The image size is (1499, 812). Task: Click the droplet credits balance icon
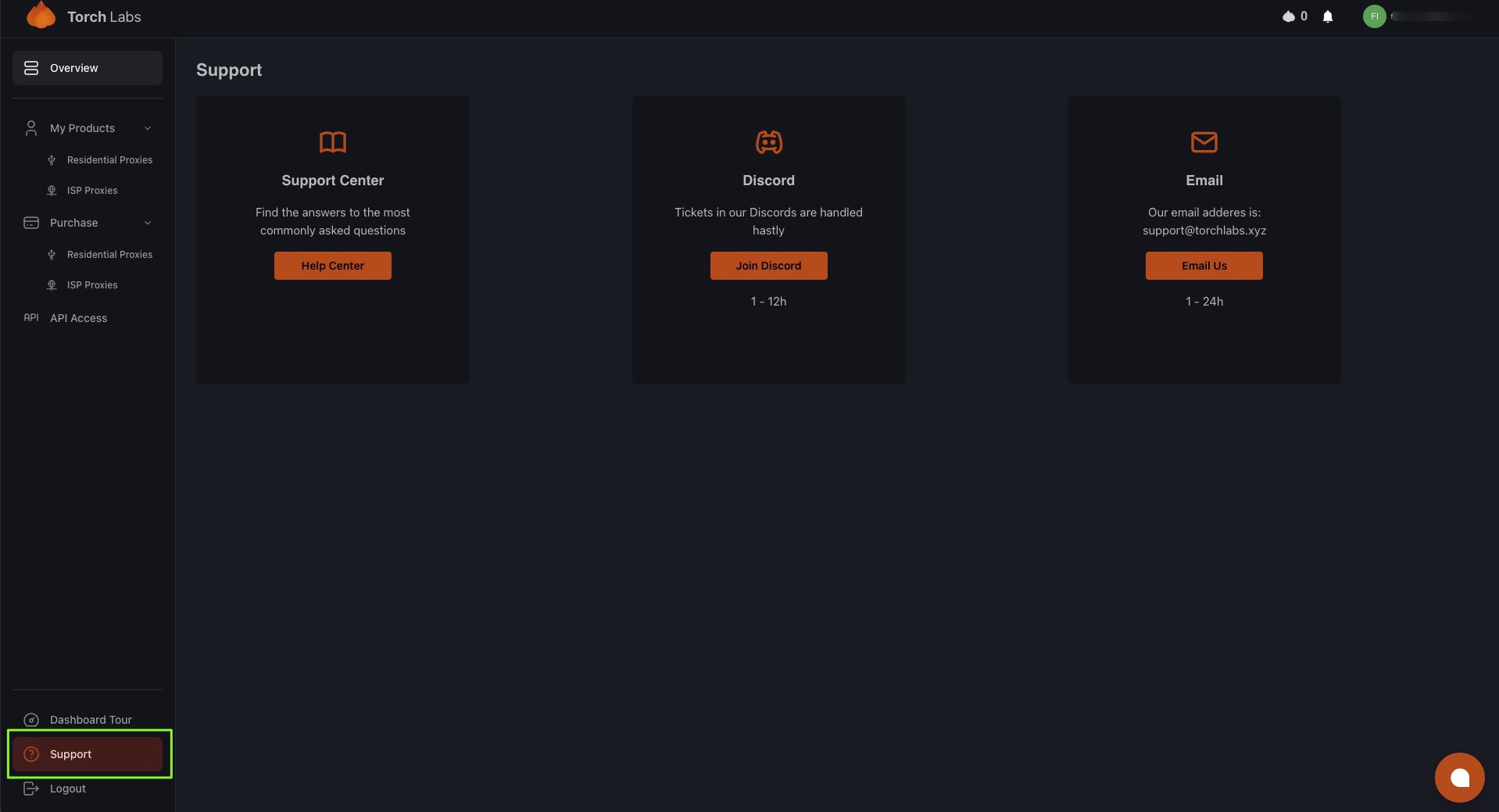(1288, 16)
